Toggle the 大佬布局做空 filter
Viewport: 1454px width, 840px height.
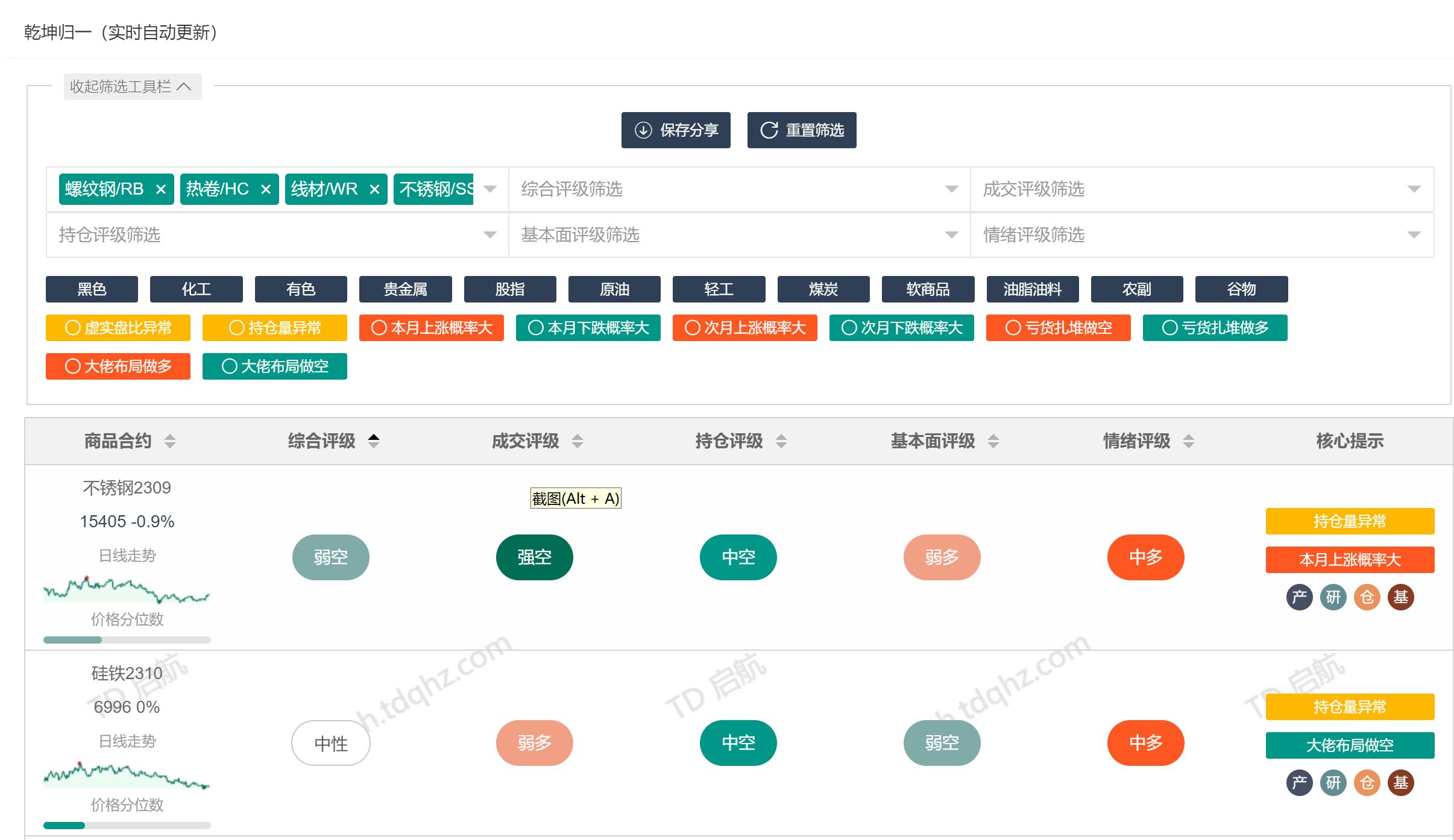(x=275, y=366)
